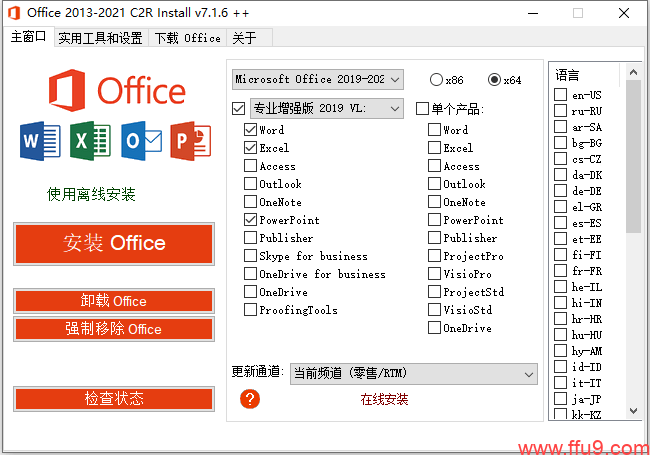This screenshot has width=650, height=455.
Task: Click the 强制移除 Office button
Action: click(114, 329)
